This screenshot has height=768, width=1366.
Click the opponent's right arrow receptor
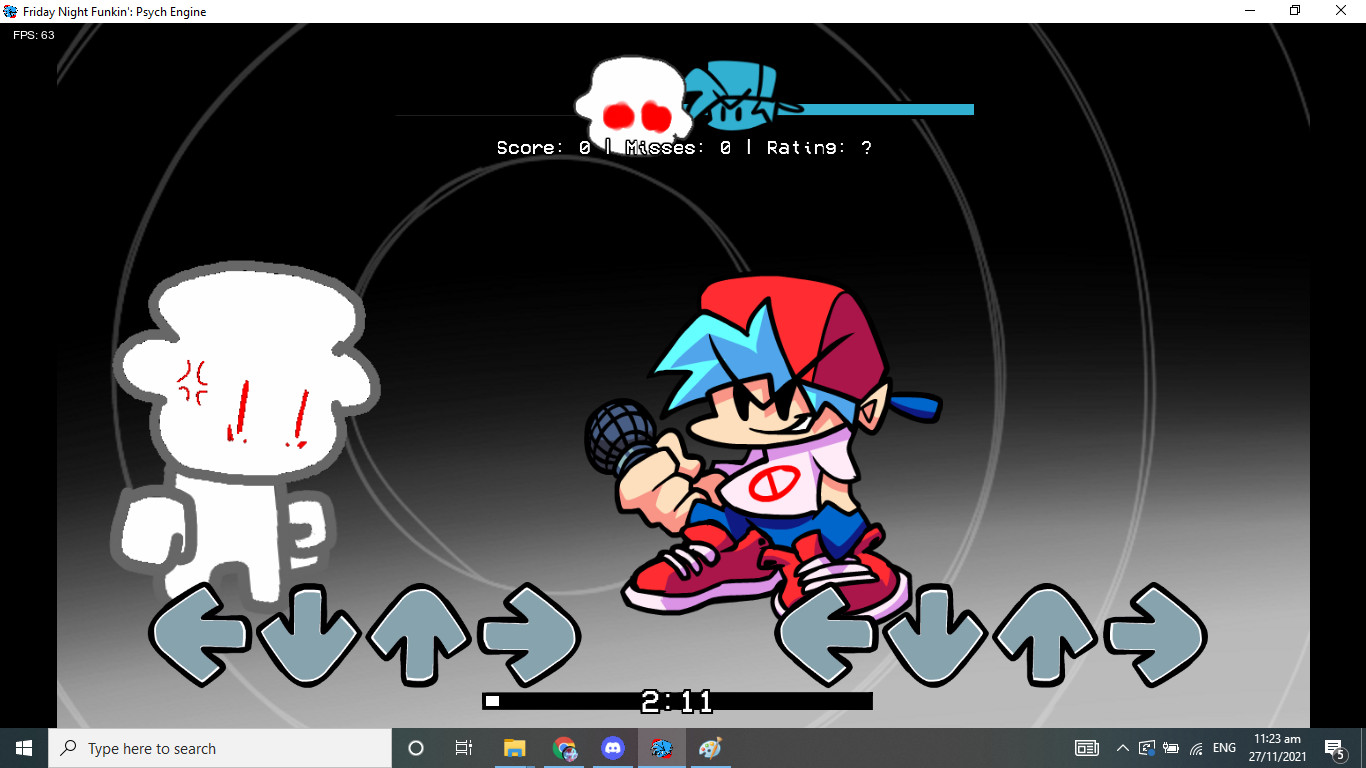click(528, 634)
